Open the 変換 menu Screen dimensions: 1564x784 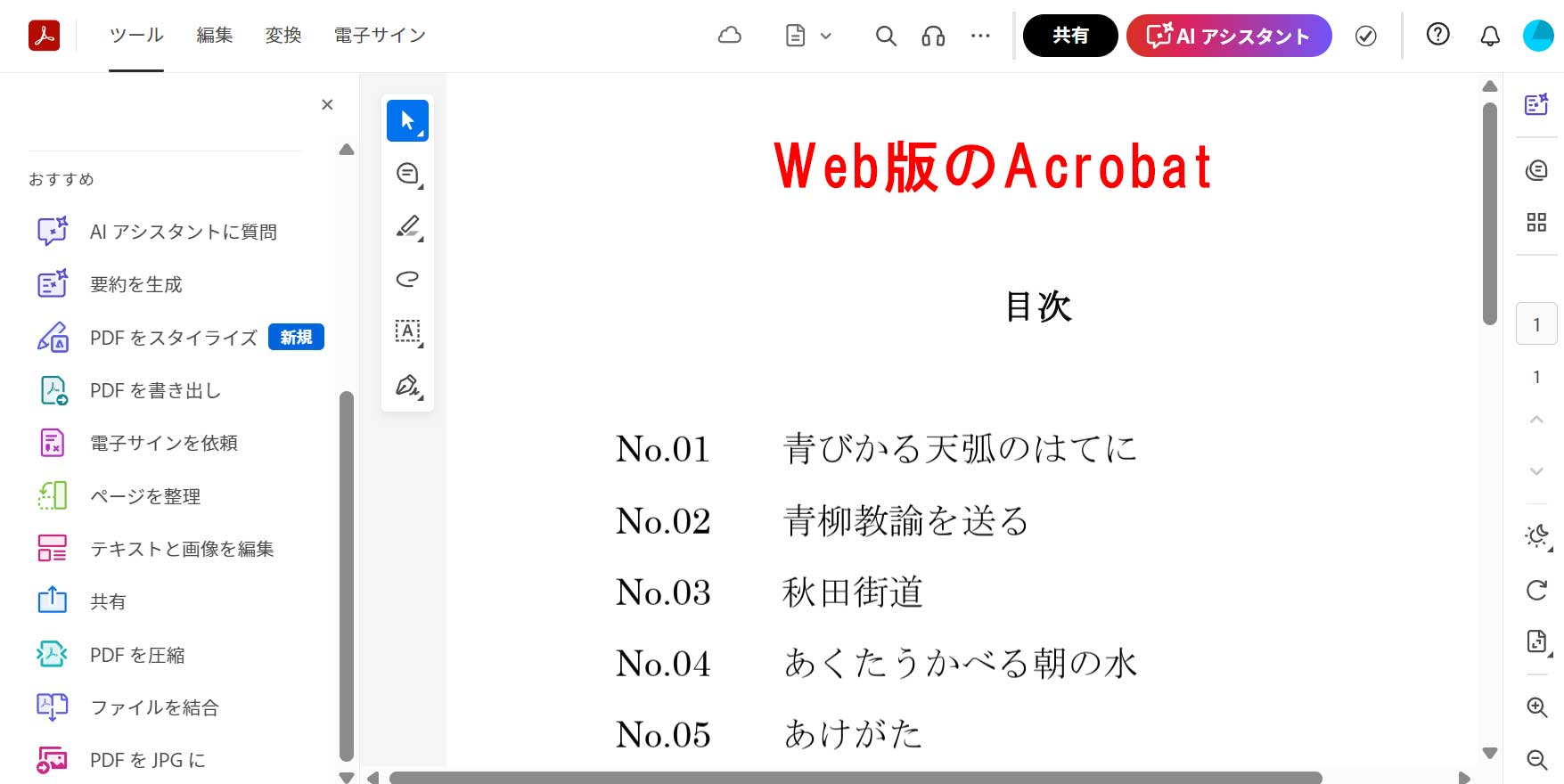coord(283,35)
